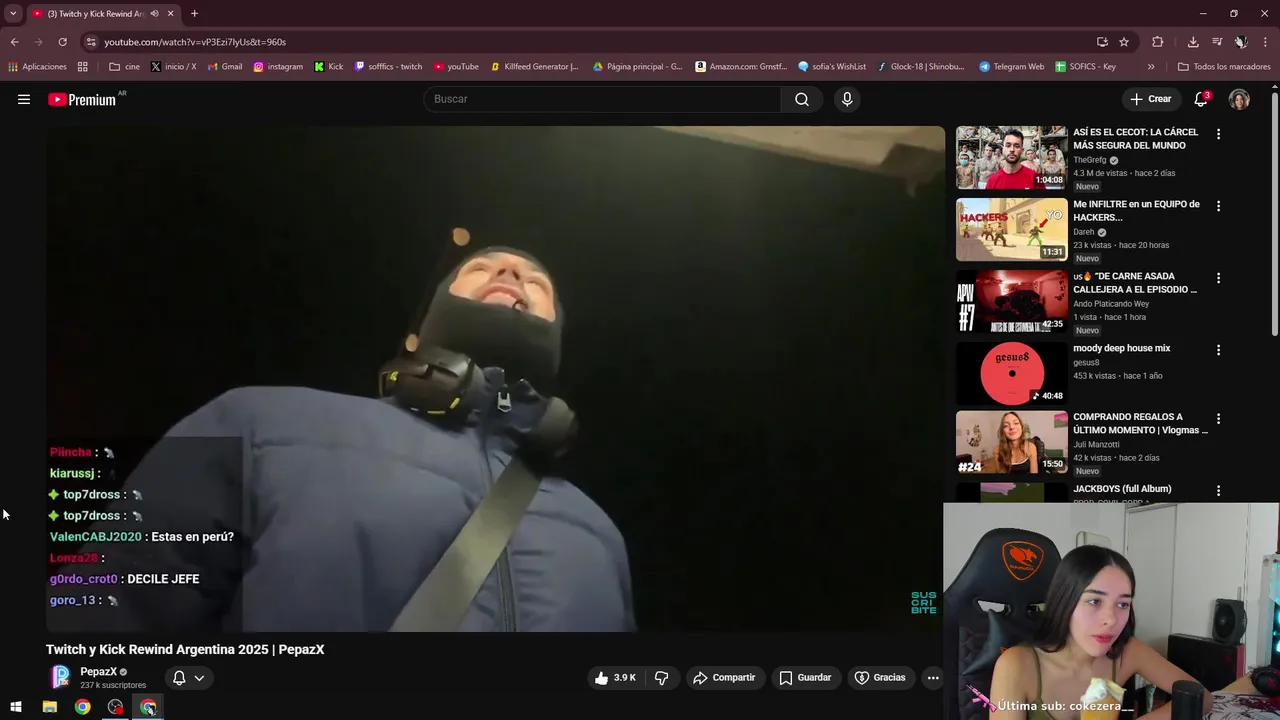Start voice search with microphone icon
Screen dimensions: 1280x720
pos(847,99)
